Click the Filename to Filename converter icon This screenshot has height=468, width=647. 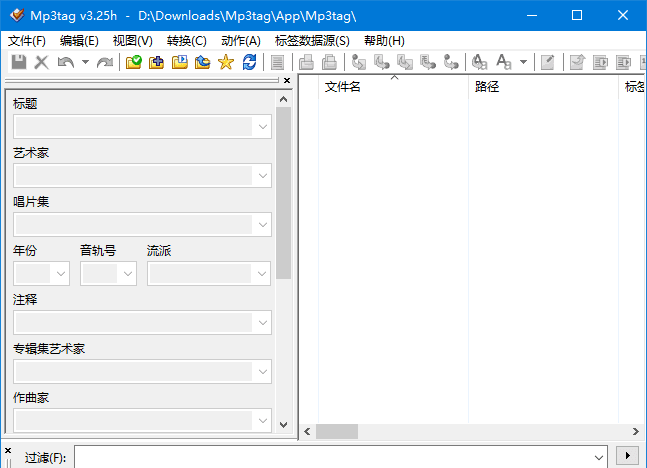[x=405, y=62]
